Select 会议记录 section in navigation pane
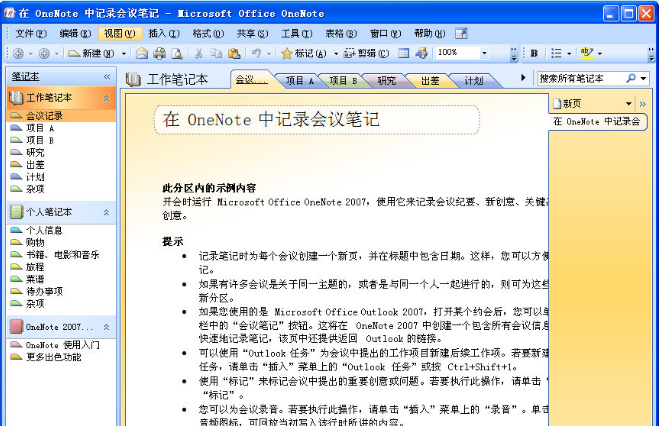This screenshot has width=659, height=426. coord(61,116)
